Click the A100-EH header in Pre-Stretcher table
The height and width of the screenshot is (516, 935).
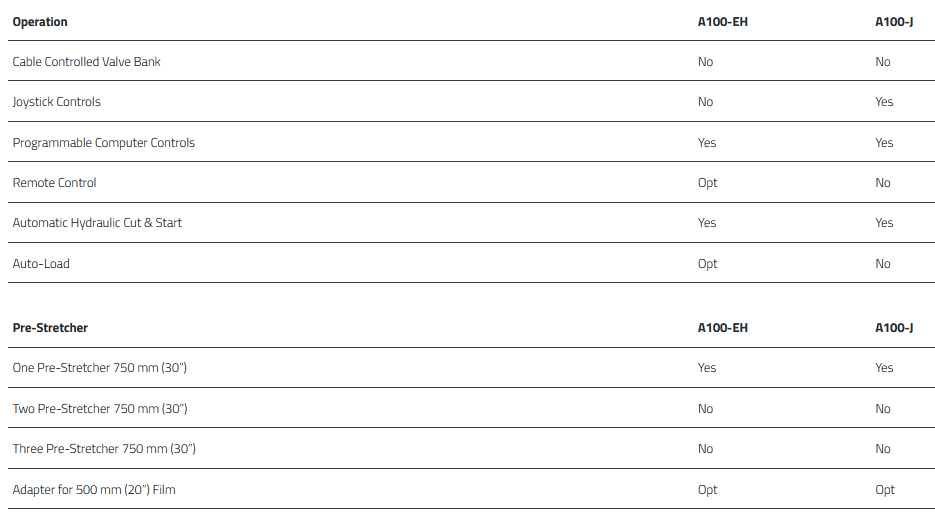pyautogui.click(x=722, y=328)
